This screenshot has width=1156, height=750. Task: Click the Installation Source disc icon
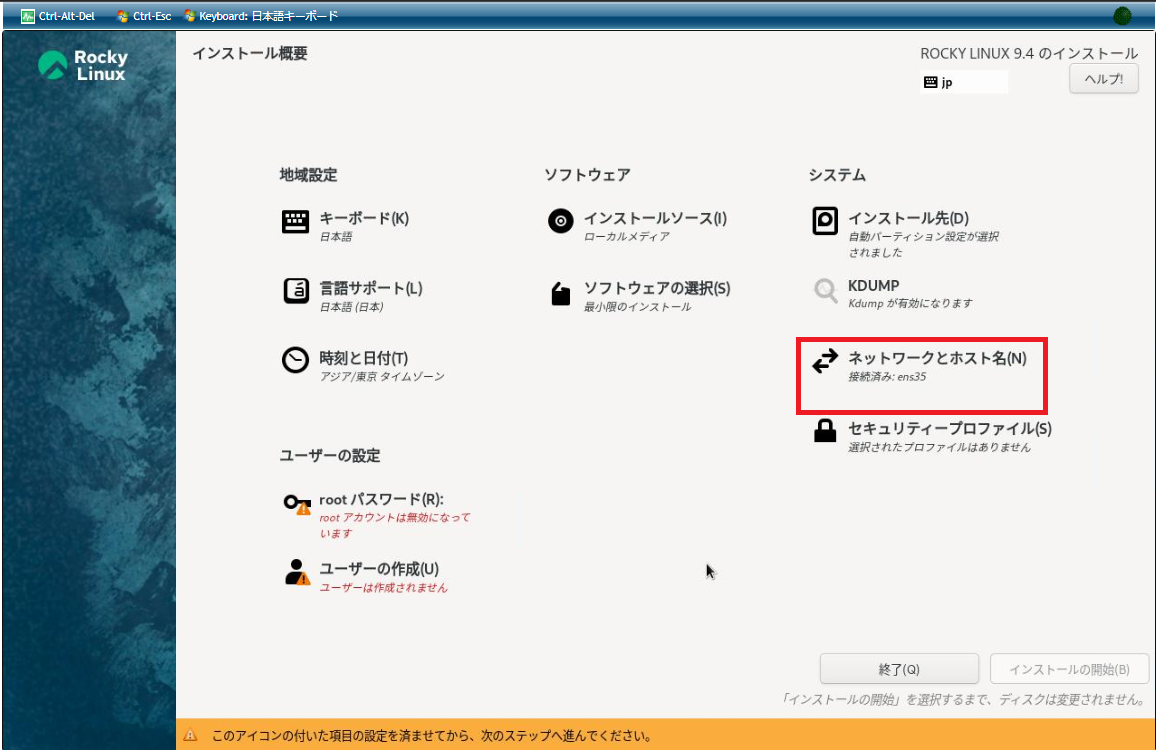[561, 222]
